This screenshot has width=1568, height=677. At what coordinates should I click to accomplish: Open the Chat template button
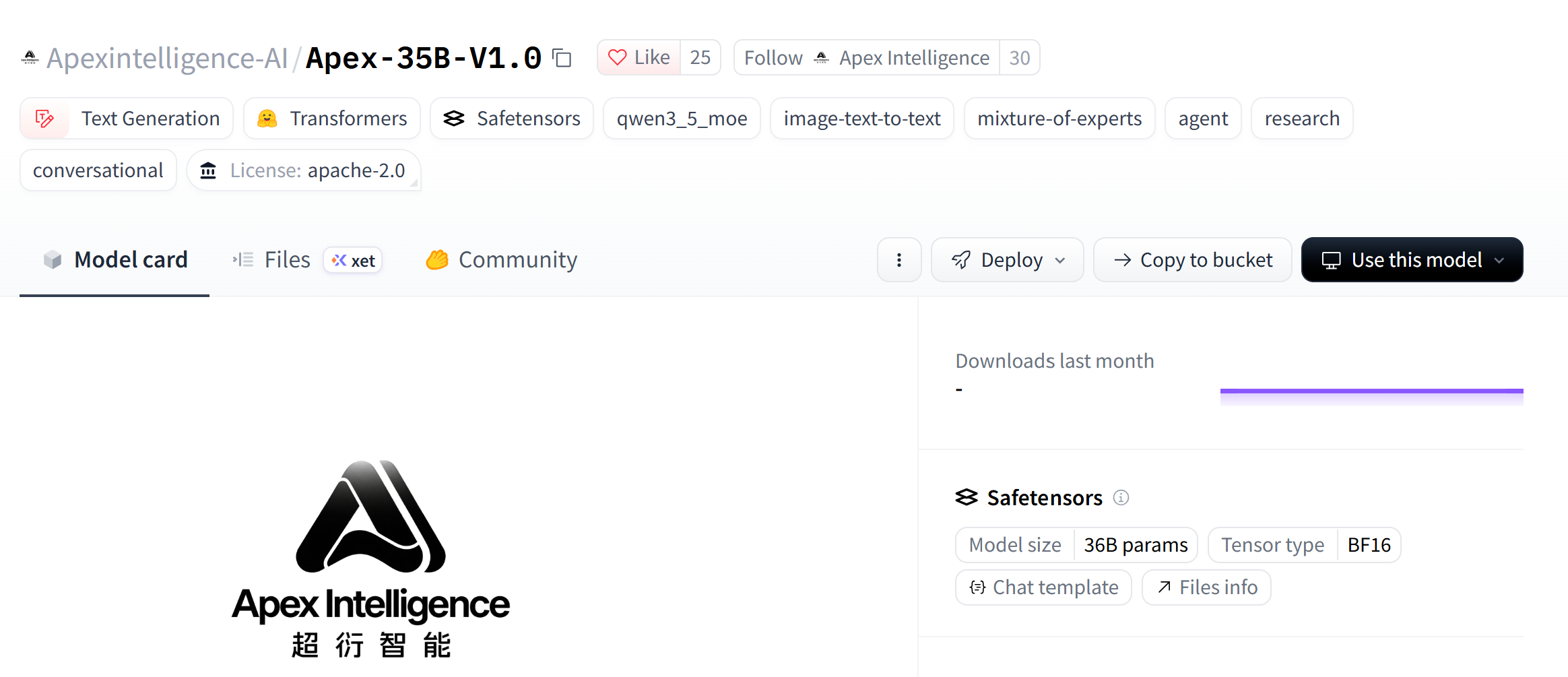click(x=1043, y=587)
